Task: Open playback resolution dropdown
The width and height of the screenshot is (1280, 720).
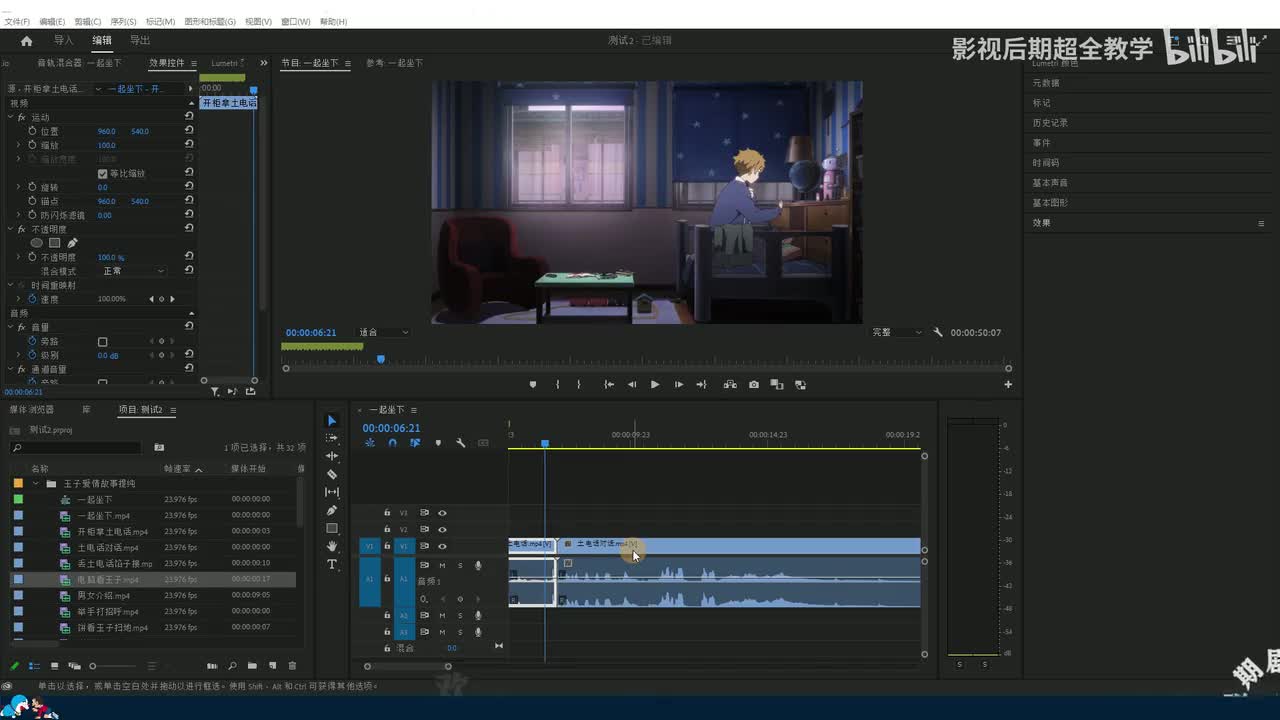Action: click(x=897, y=332)
